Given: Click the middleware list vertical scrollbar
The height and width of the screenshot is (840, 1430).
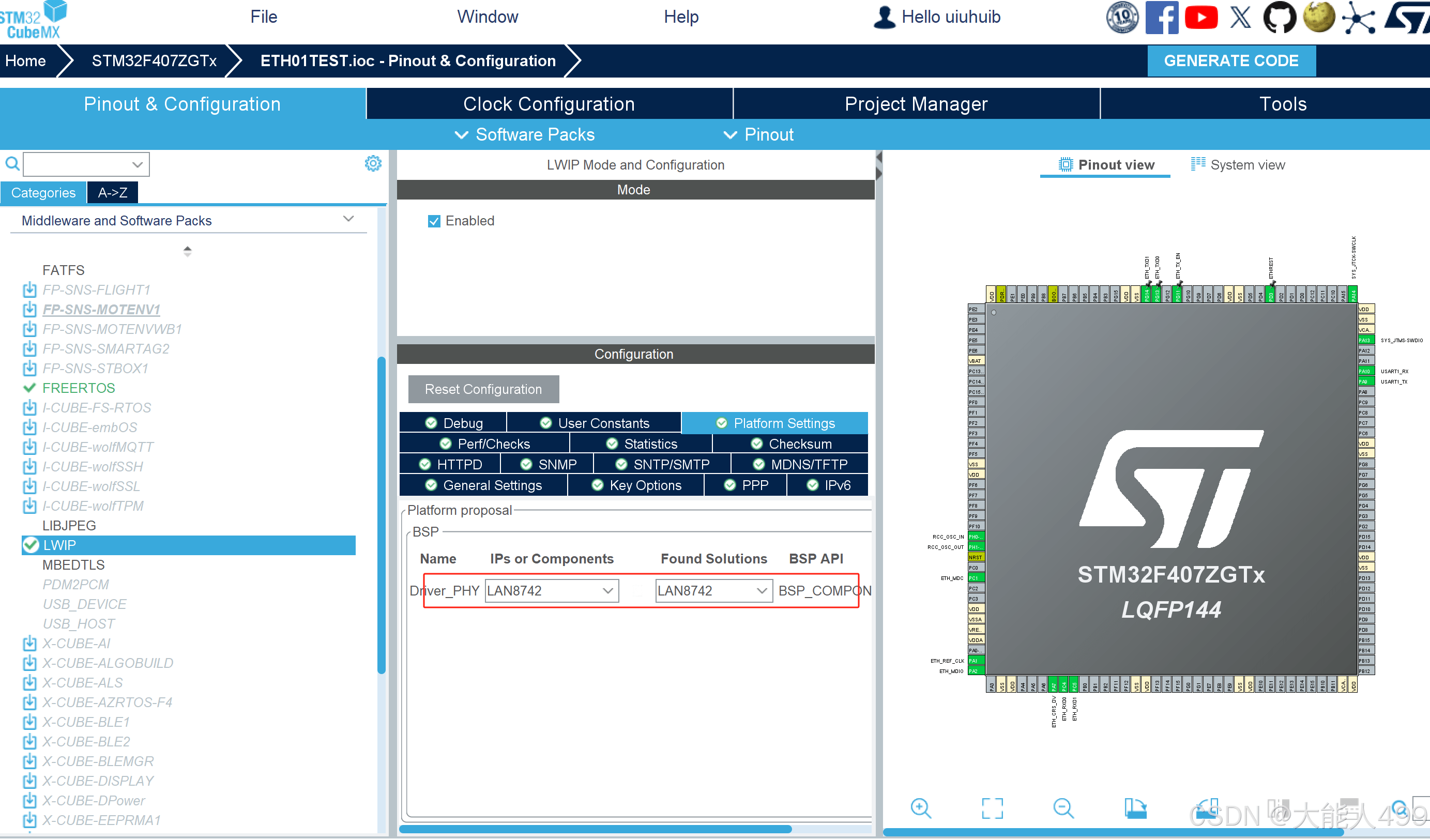Looking at the screenshot, I should pyautogui.click(x=382, y=515).
